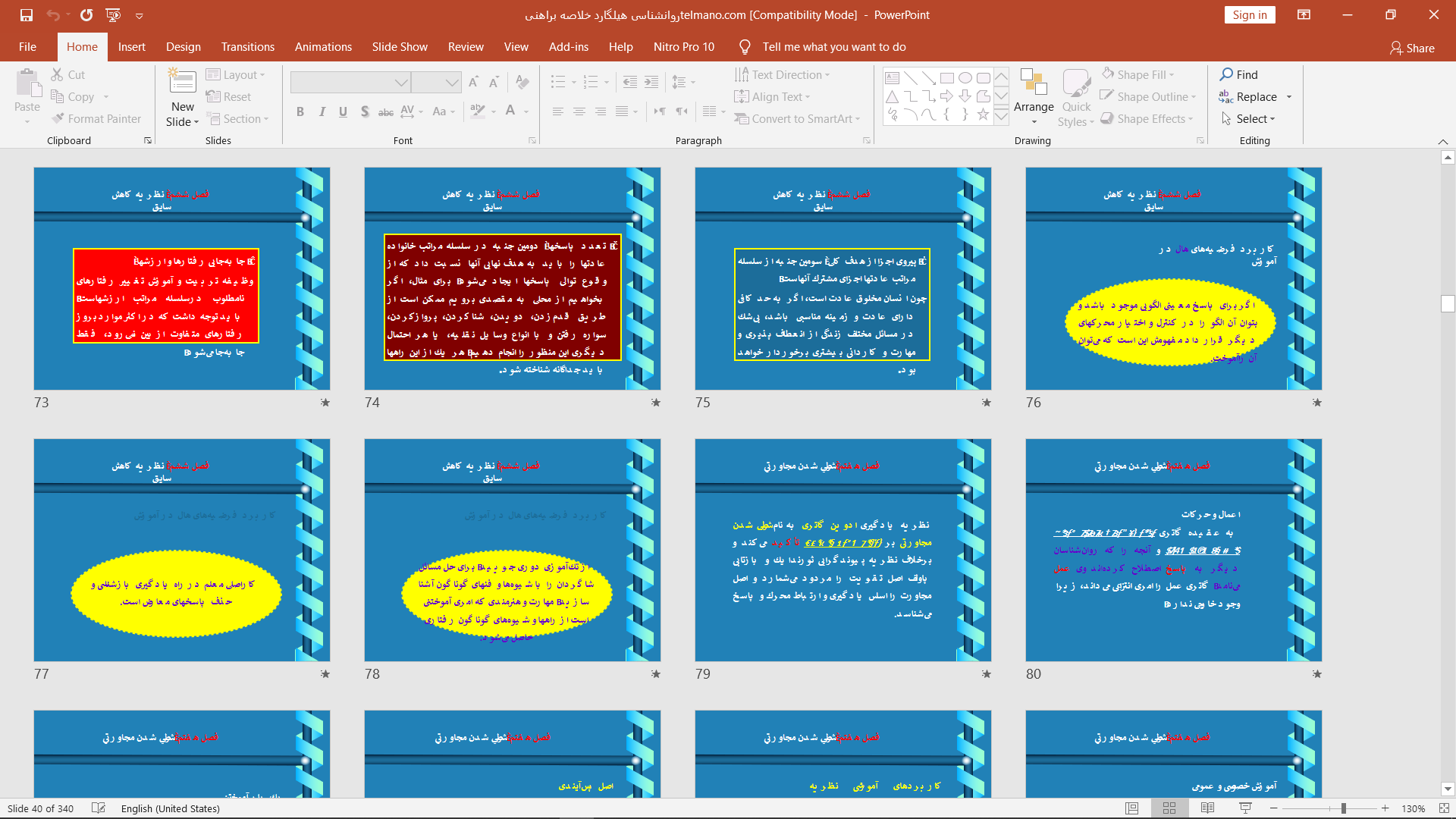The image size is (1456, 819).
Task: Select the 5-point Star shape
Action: [x=984, y=115]
